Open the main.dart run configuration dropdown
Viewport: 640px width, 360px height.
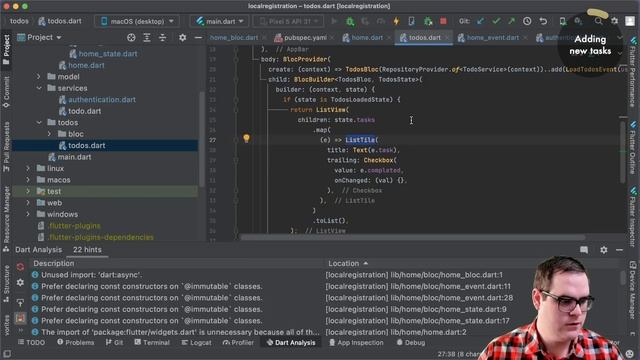(x=220, y=21)
